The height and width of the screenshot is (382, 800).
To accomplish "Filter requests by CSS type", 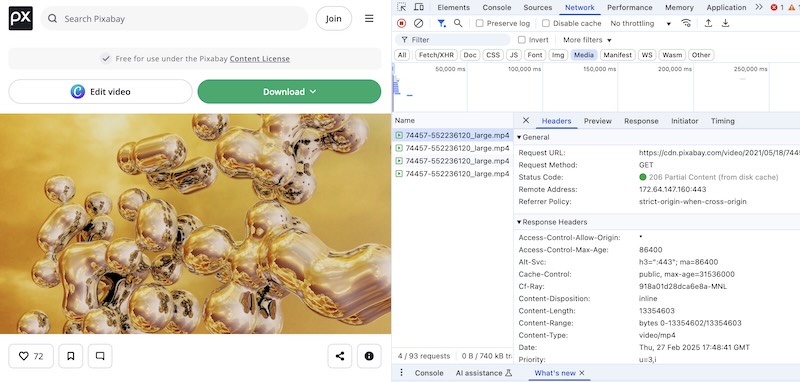I will (493, 55).
